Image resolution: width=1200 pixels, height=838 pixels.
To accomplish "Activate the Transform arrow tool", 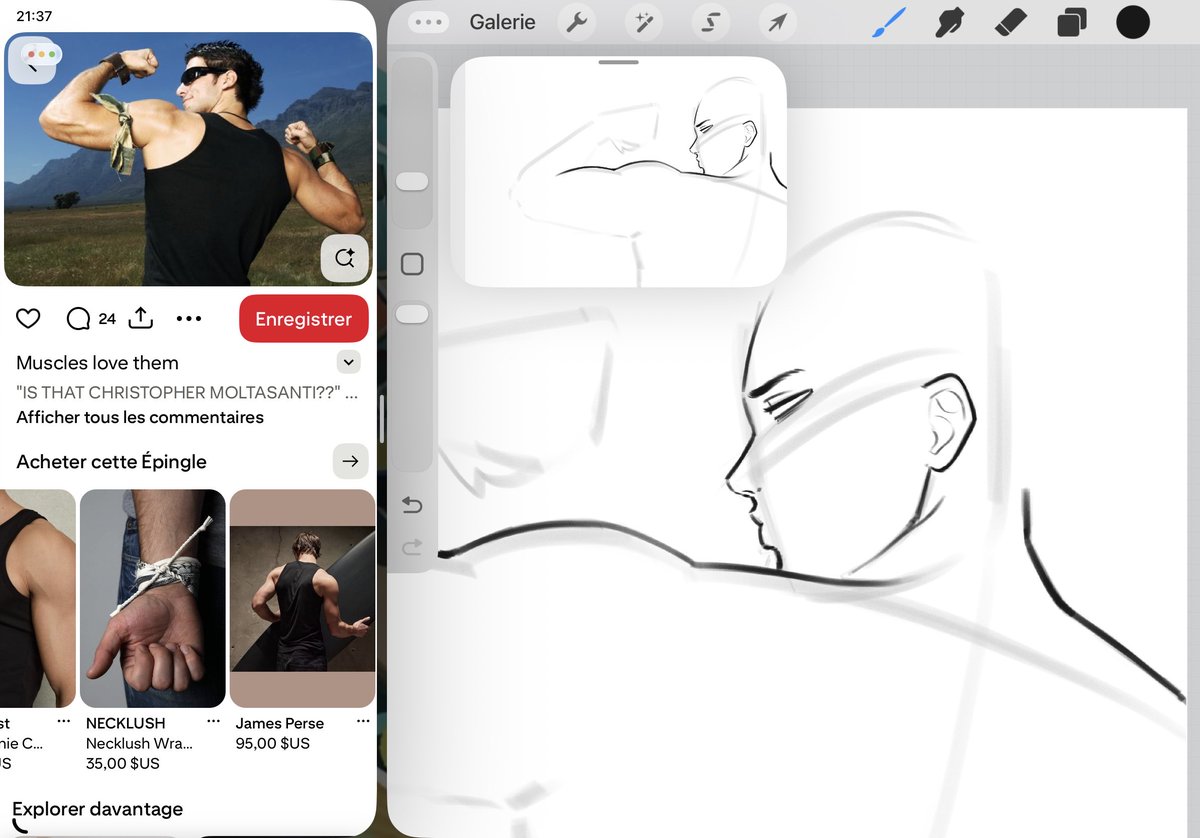I will (x=778, y=22).
